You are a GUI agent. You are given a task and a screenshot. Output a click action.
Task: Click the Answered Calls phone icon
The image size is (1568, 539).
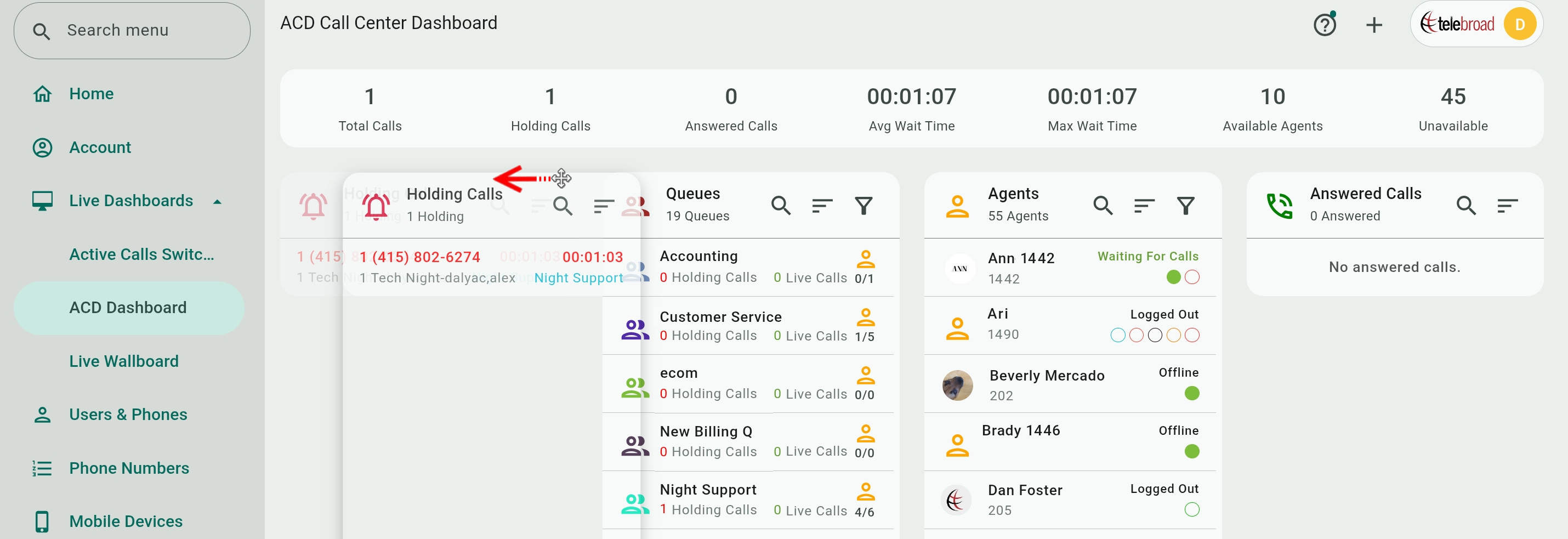click(x=1280, y=206)
